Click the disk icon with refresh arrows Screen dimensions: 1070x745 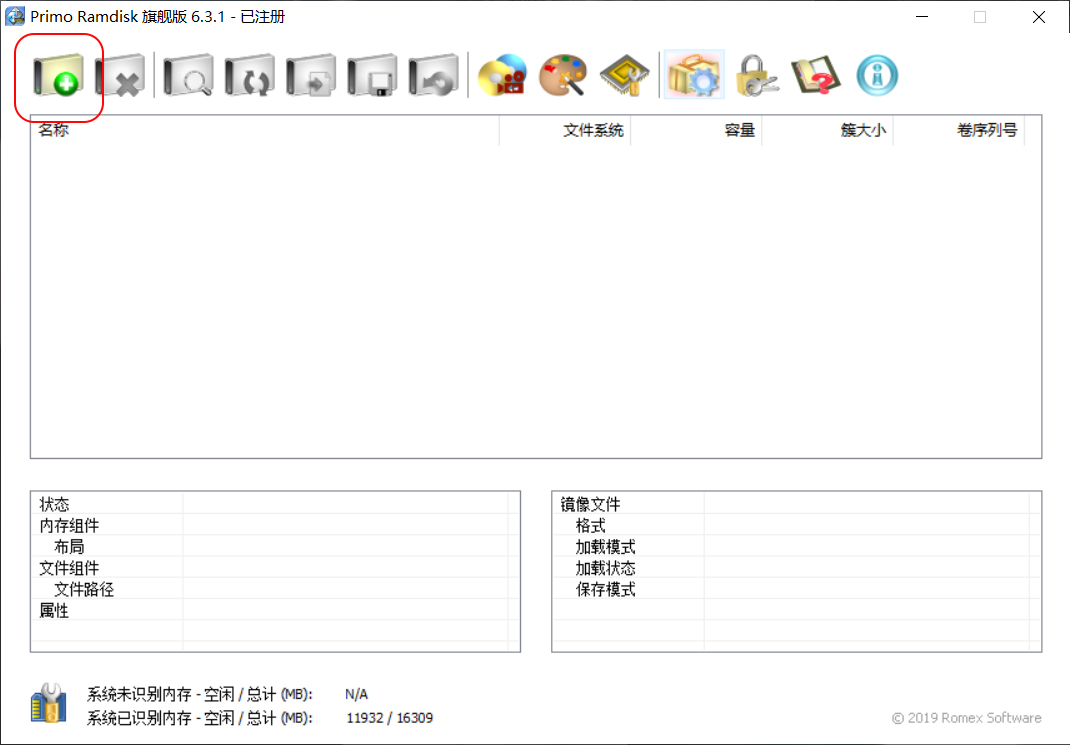250,74
